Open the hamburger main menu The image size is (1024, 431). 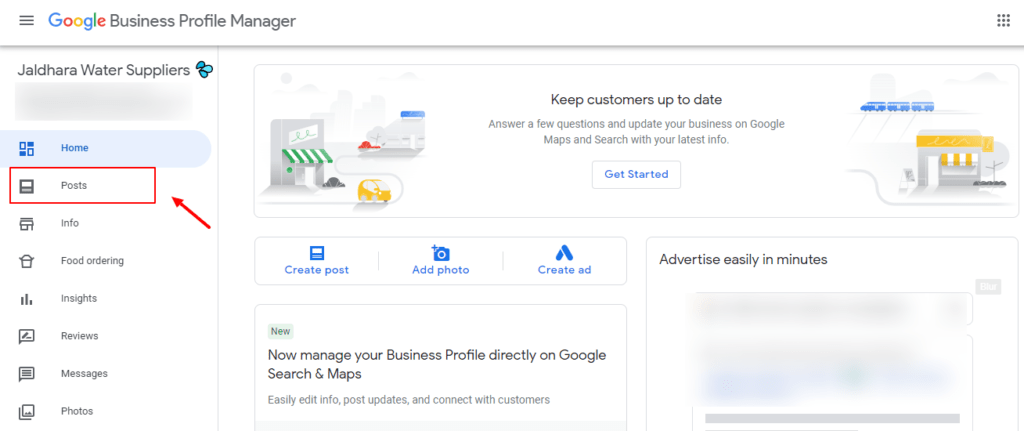tap(26, 21)
